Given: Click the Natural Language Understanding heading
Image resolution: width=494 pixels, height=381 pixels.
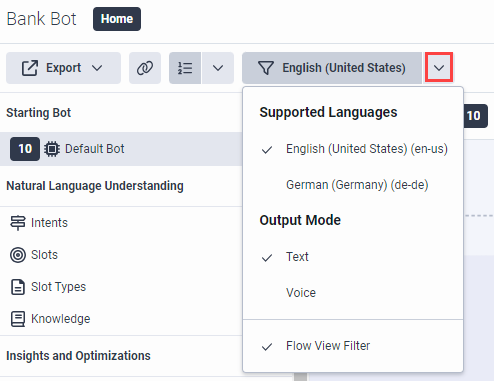Looking at the screenshot, I should pyautogui.click(x=95, y=186).
